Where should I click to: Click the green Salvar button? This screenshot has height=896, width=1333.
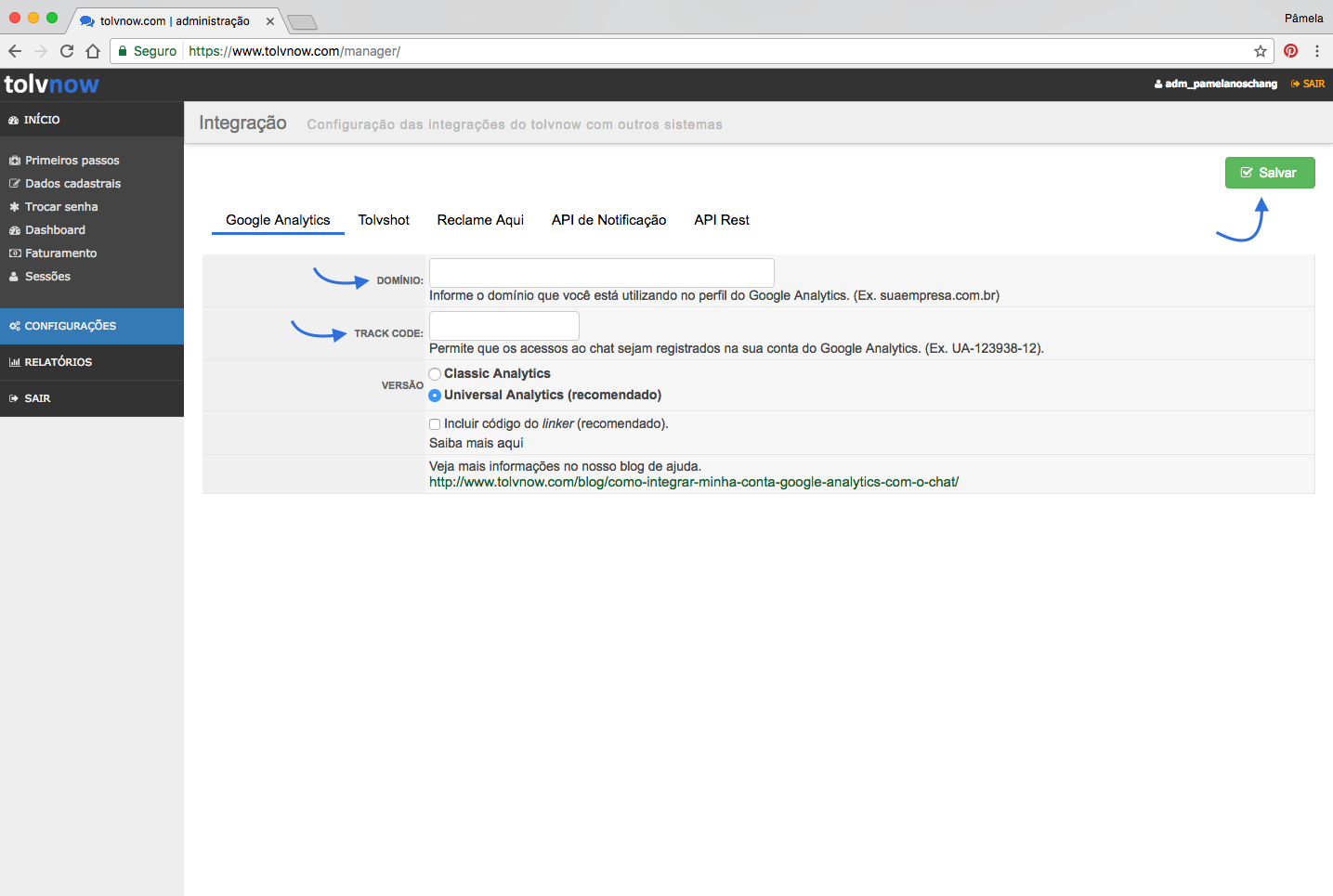coord(1270,173)
